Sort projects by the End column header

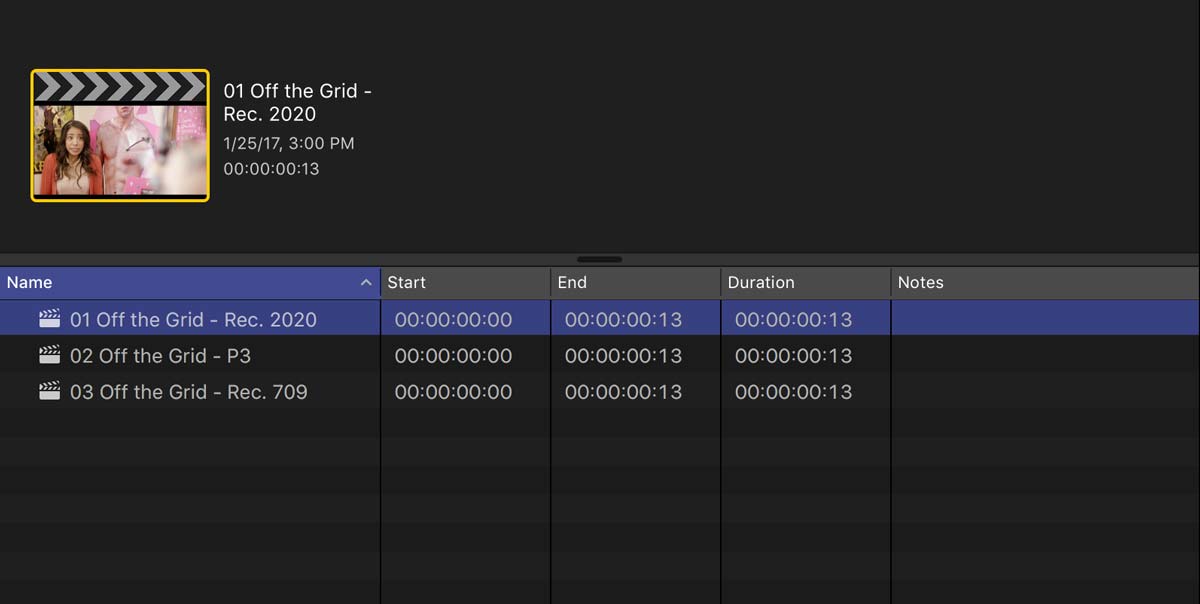coord(636,283)
